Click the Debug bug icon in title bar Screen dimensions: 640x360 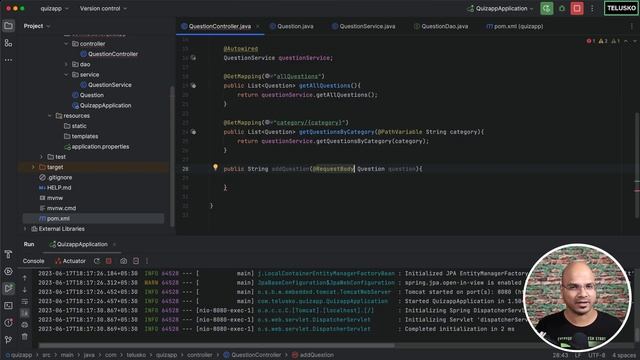[562, 8]
